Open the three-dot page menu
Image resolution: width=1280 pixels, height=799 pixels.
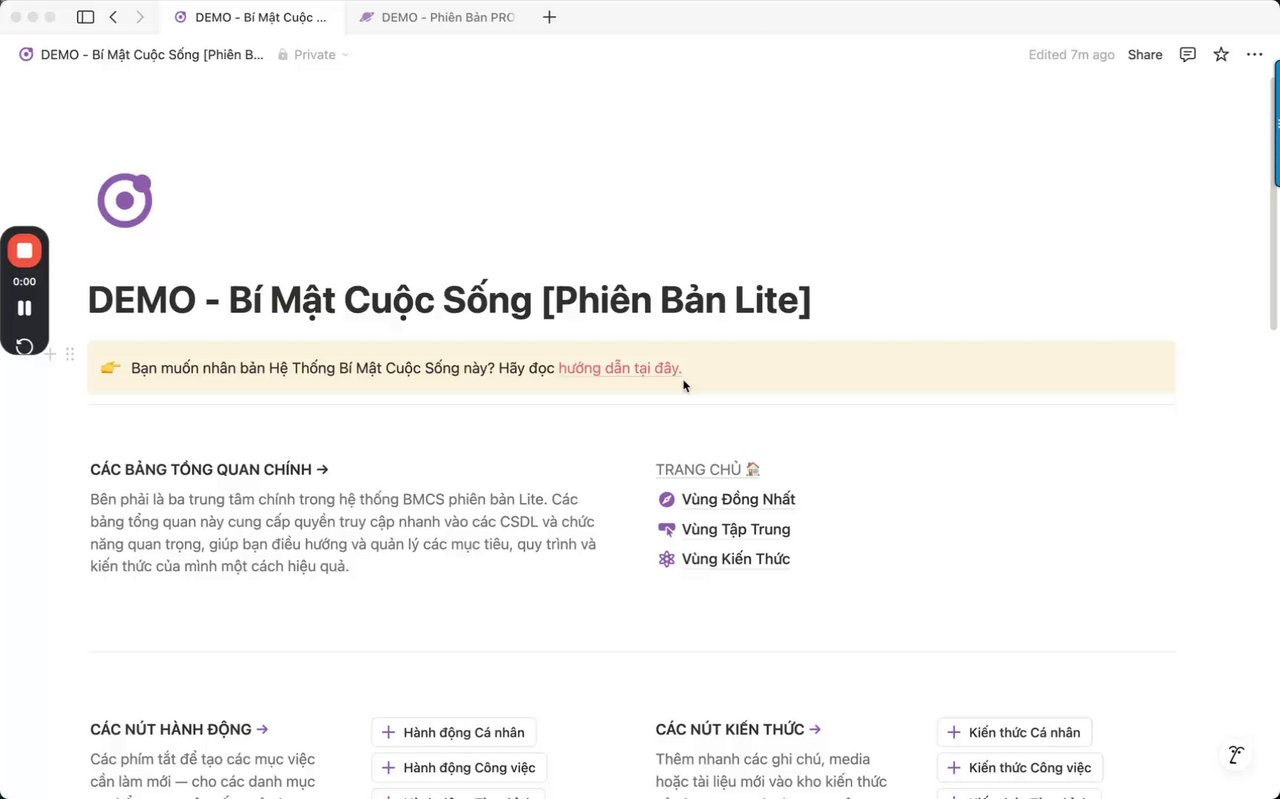click(1254, 55)
